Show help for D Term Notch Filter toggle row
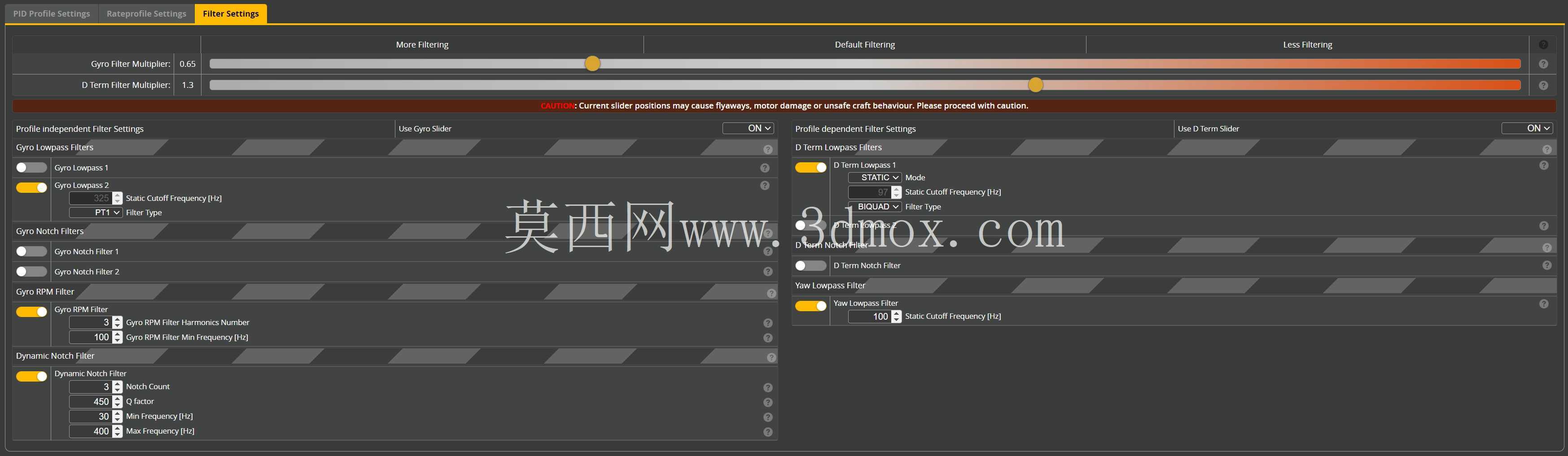Viewport: 1568px width, 456px height. point(1547,265)
